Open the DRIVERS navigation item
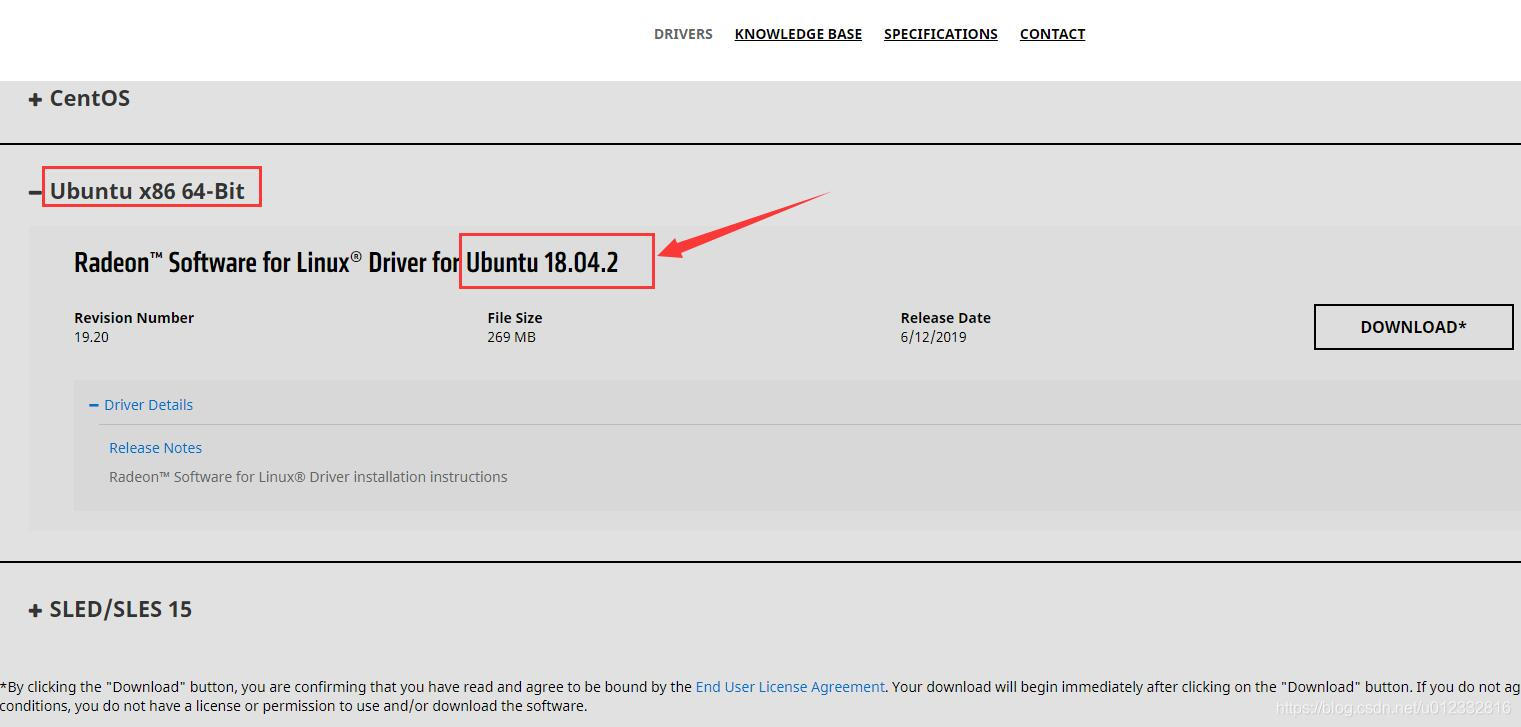Image resolution: width=1521 pixels, height=727 pixels. [683, 34]
